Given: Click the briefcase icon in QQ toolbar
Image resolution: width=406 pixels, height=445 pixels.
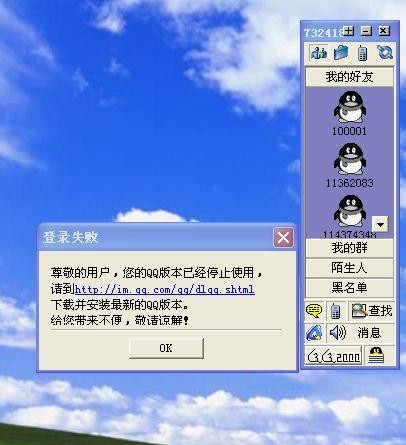Looking at the screenshot, I should pyautogui.click(x=341, y=53).
